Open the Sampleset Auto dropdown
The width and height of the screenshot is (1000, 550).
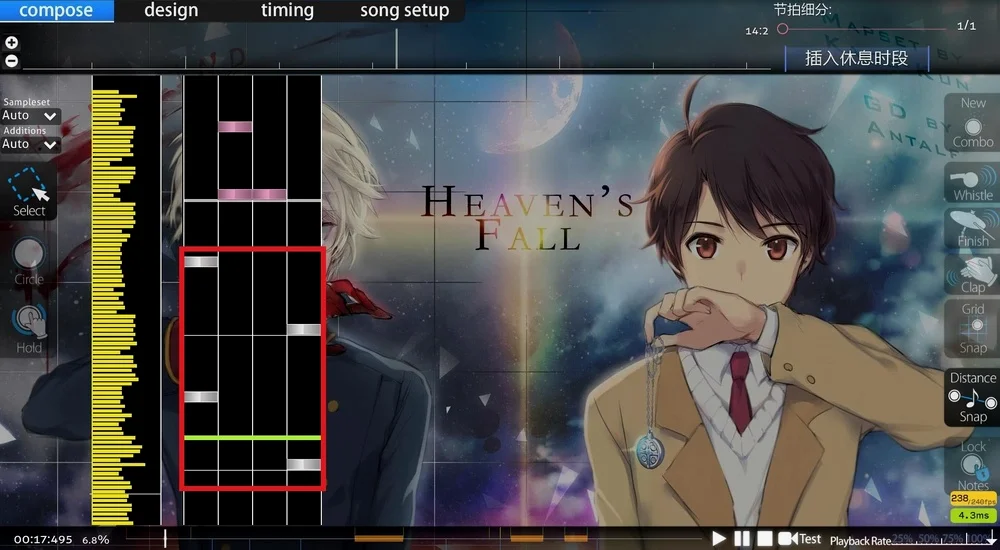point(30,115)
